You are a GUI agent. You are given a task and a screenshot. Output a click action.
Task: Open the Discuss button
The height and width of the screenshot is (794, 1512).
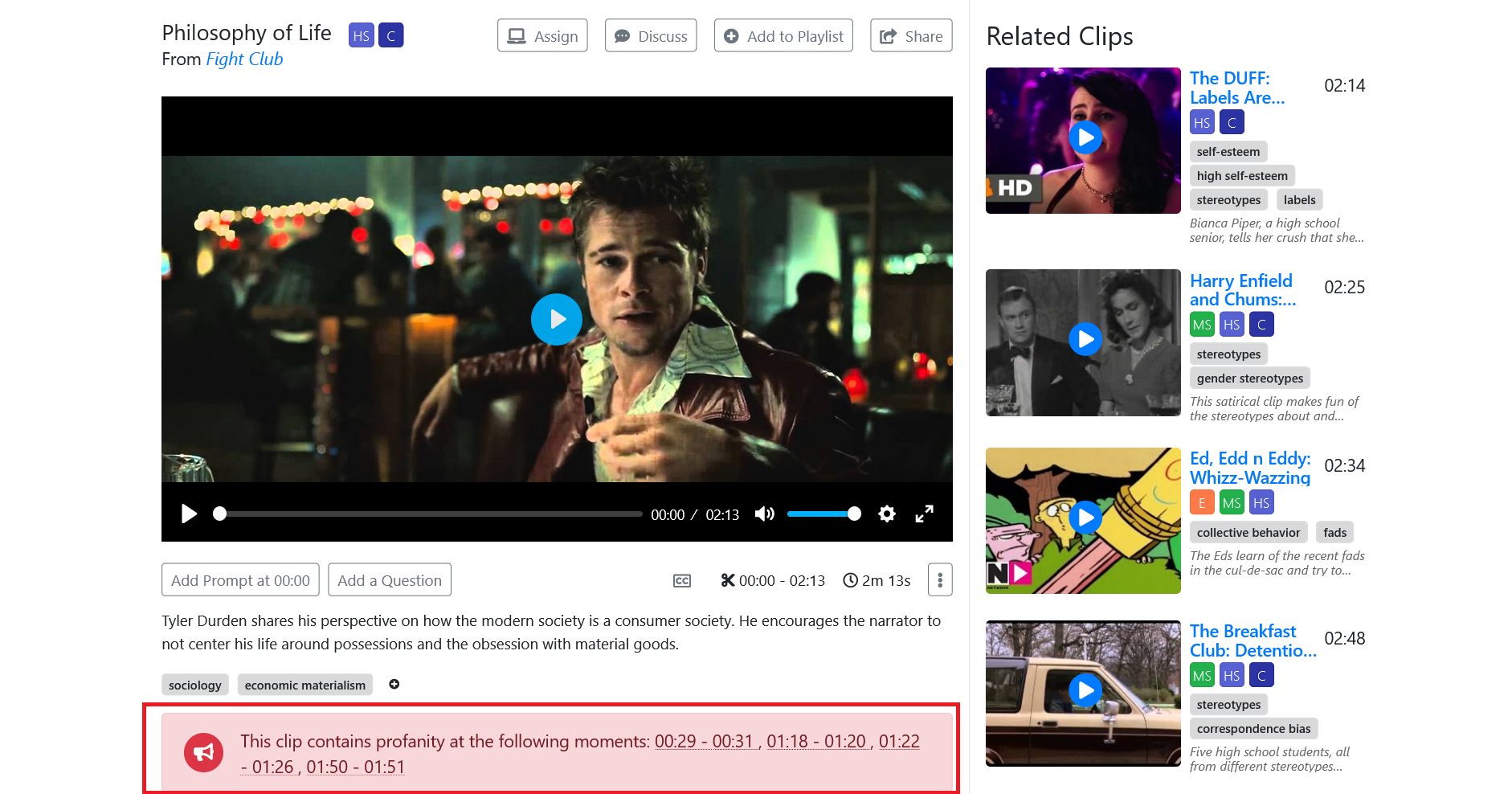(651, 35)
